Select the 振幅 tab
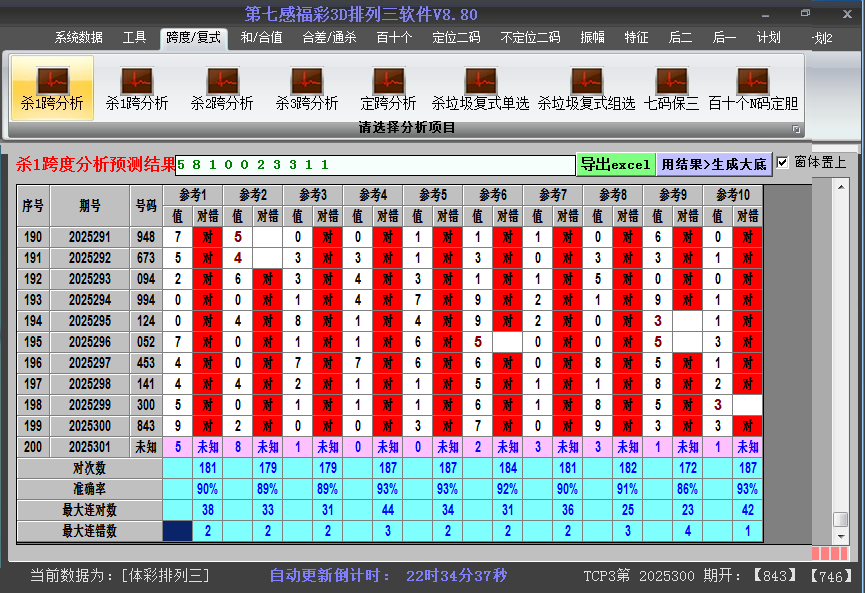 [593, 38]
